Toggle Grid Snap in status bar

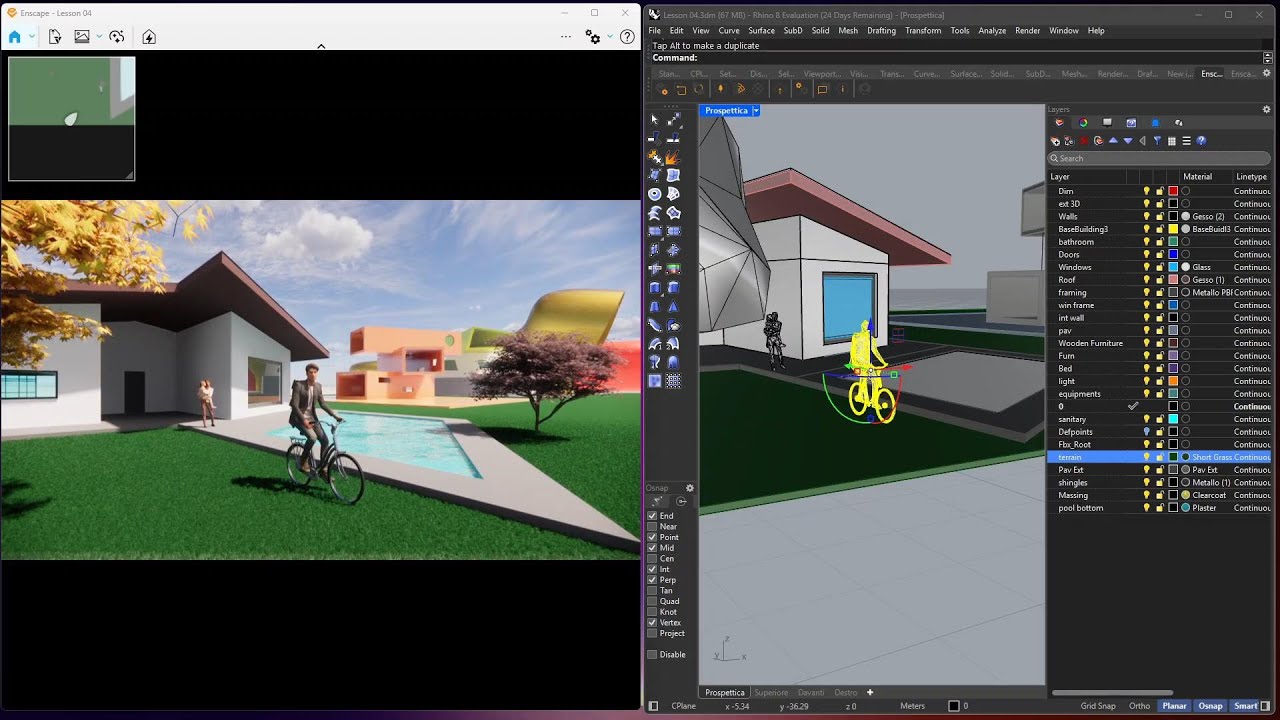(1098, 706)
